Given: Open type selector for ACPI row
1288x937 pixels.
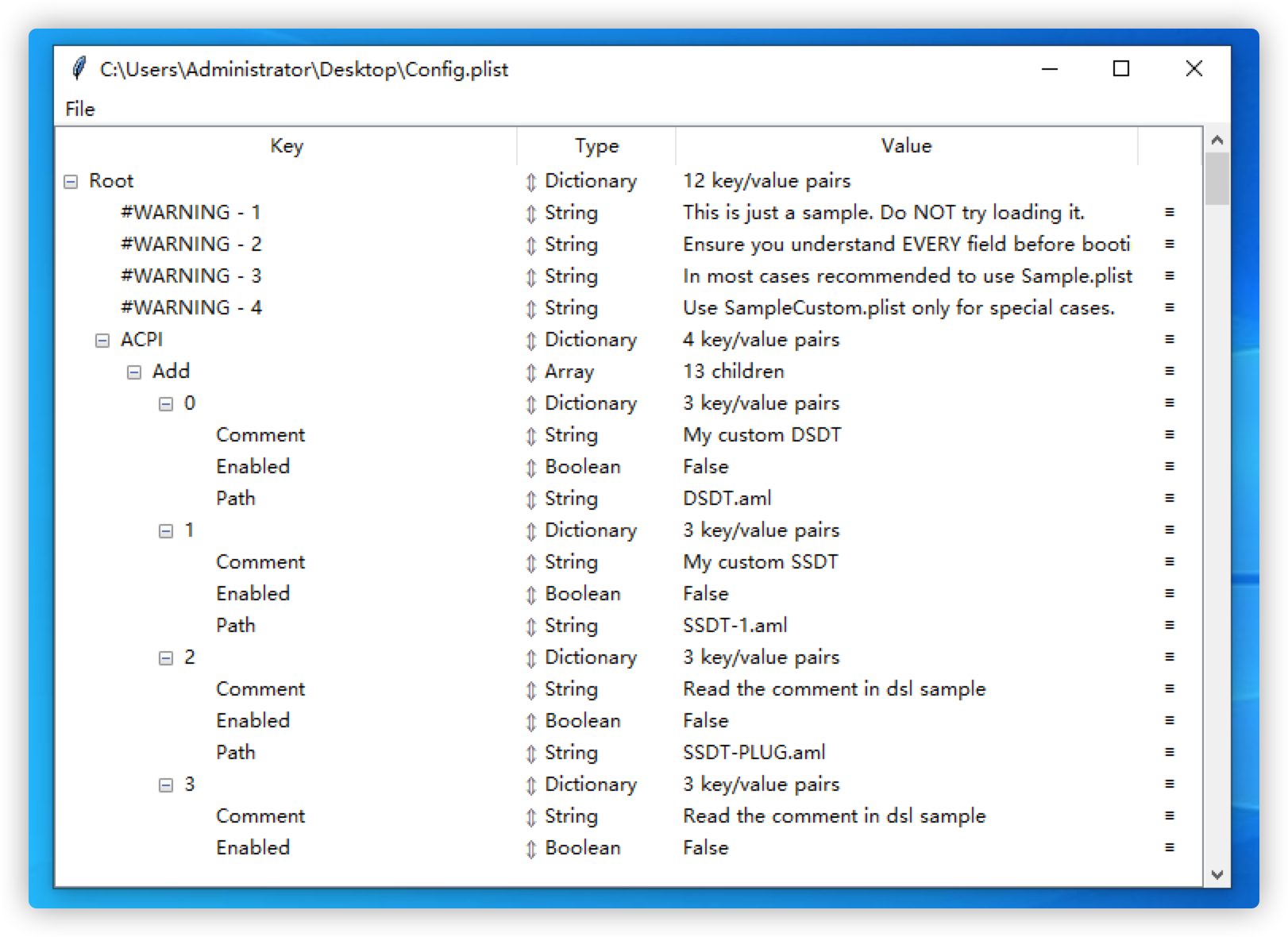Looking at the screenshot, I should coord(531,341).
